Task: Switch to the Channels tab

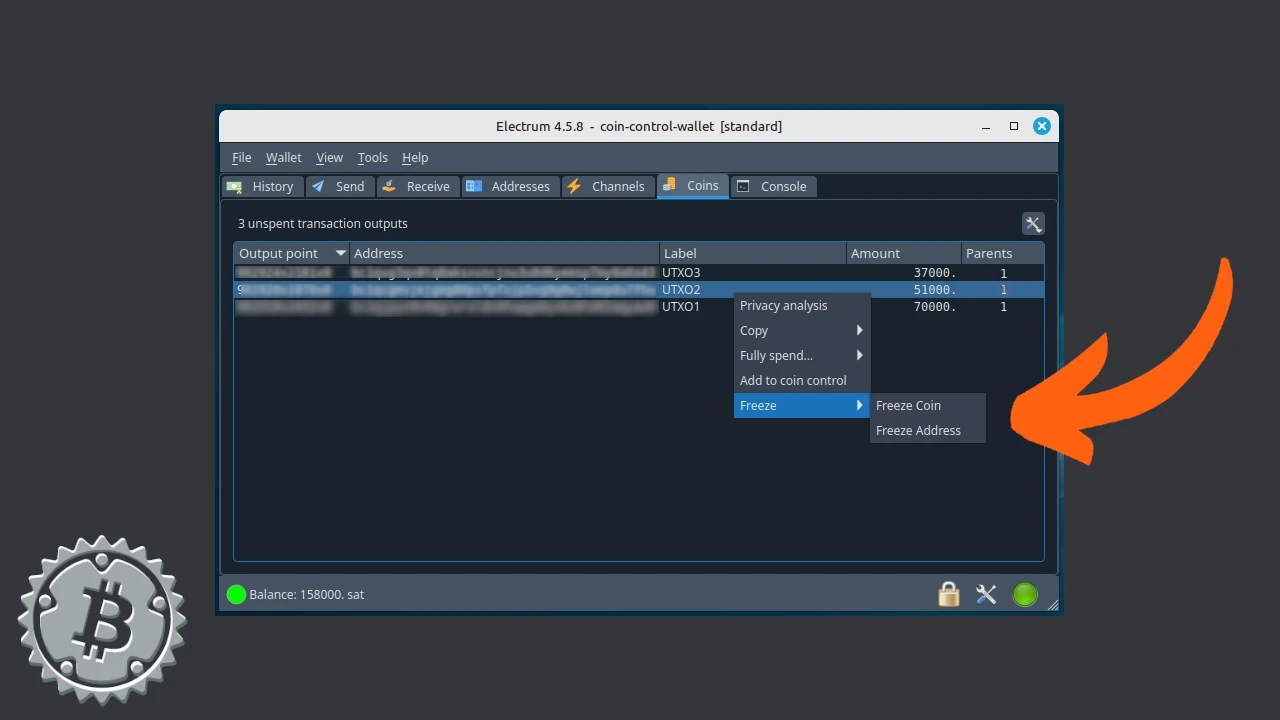Action: click(608, 186)
